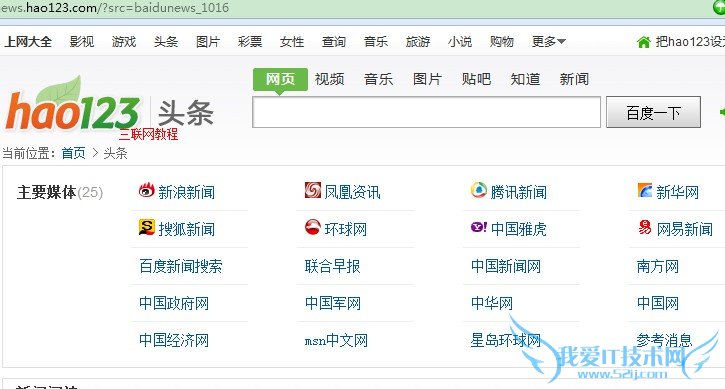The height and width of the screenshot is (389, 725).
Task: Click the Xinhua (新华网) logo icon
Action: (645, 190)
